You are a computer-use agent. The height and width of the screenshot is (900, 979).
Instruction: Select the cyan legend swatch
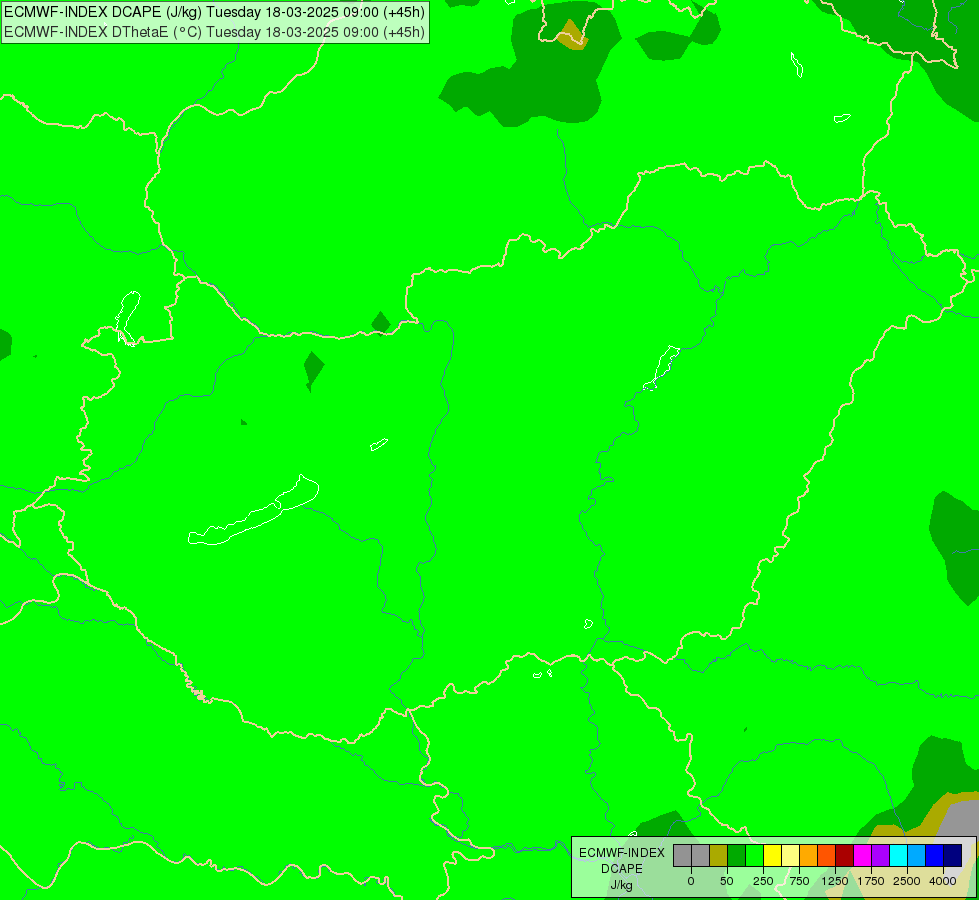point(899,855)
